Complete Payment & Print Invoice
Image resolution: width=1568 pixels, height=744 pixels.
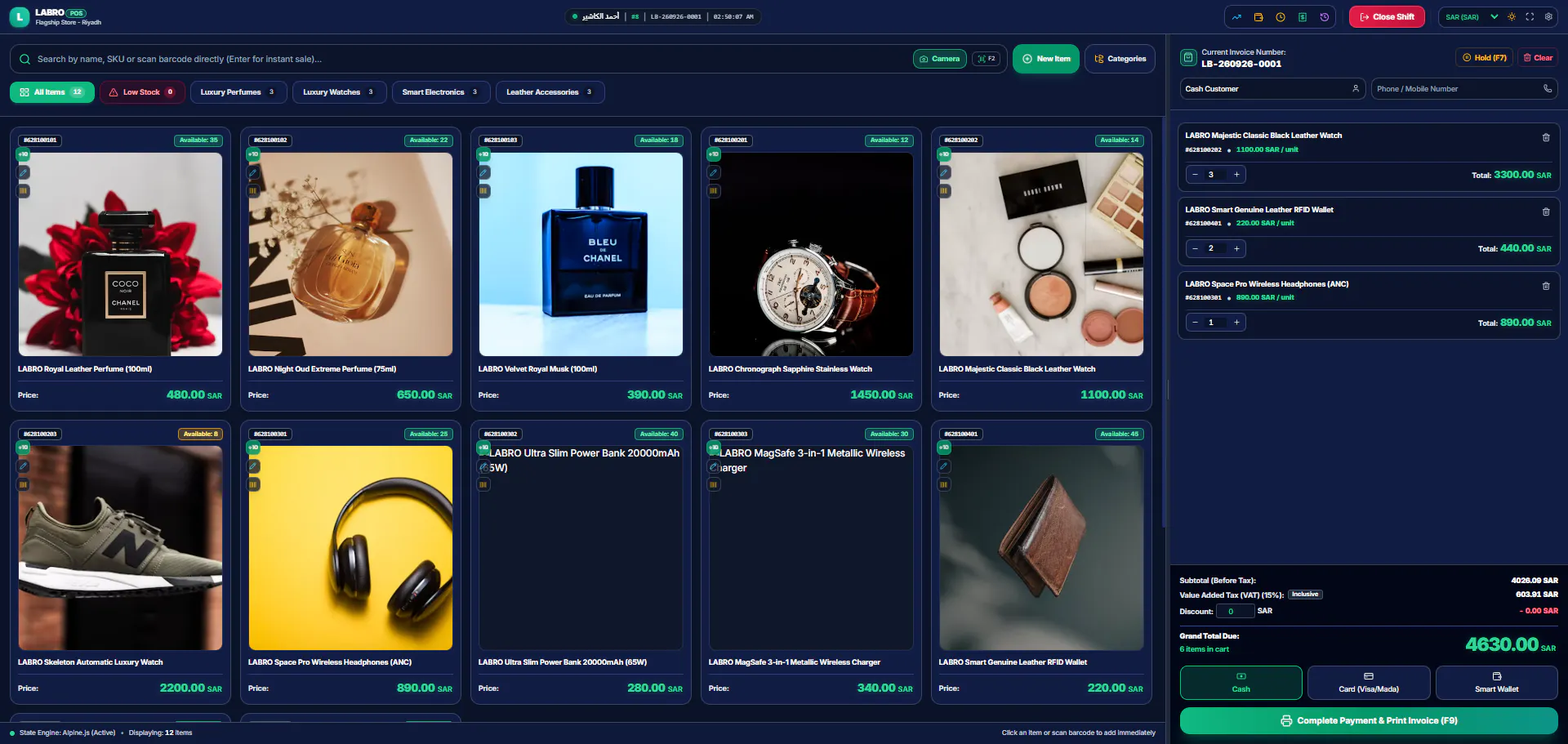[1369, 721]
